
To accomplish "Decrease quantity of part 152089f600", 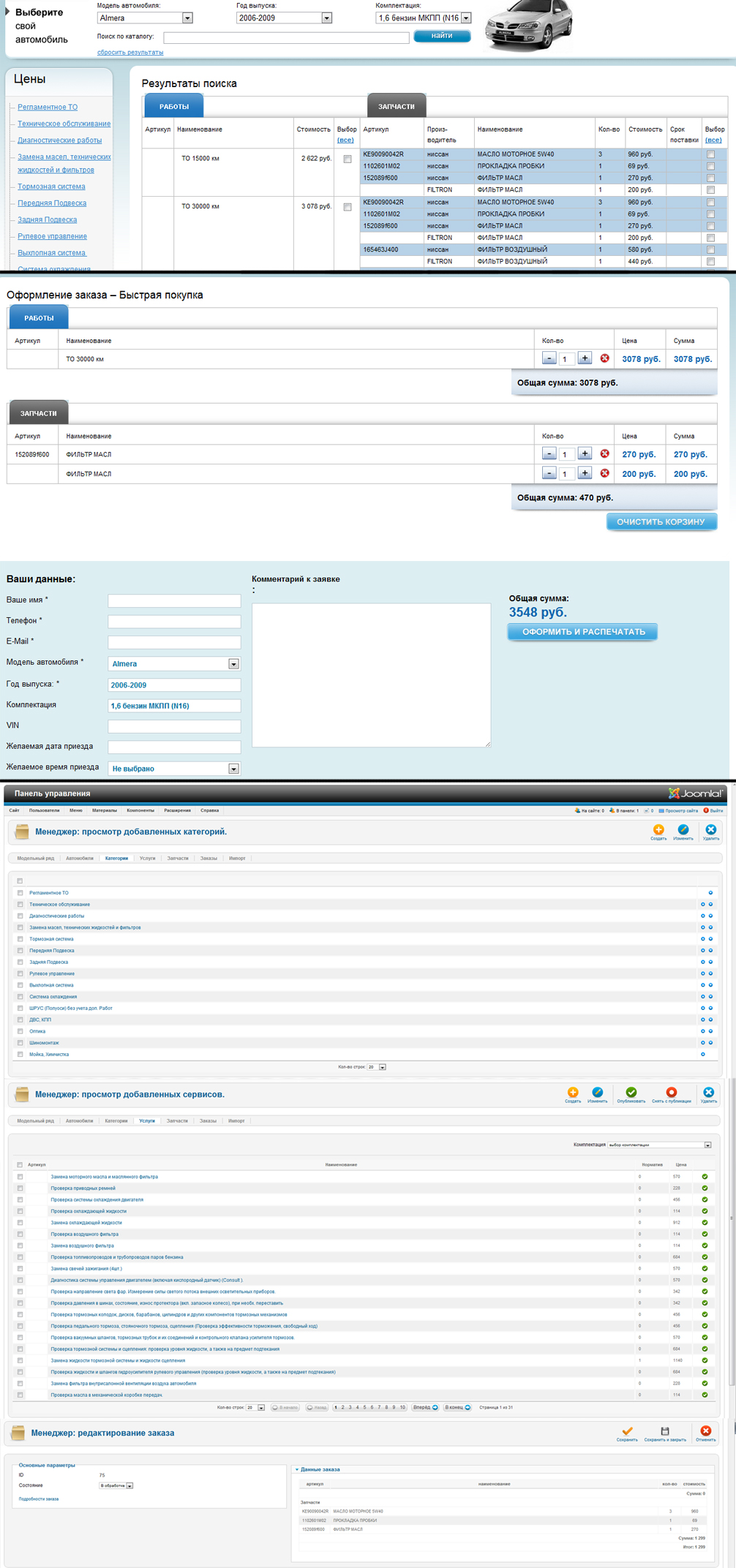I will pyautogui.click(x=549, y=453).
